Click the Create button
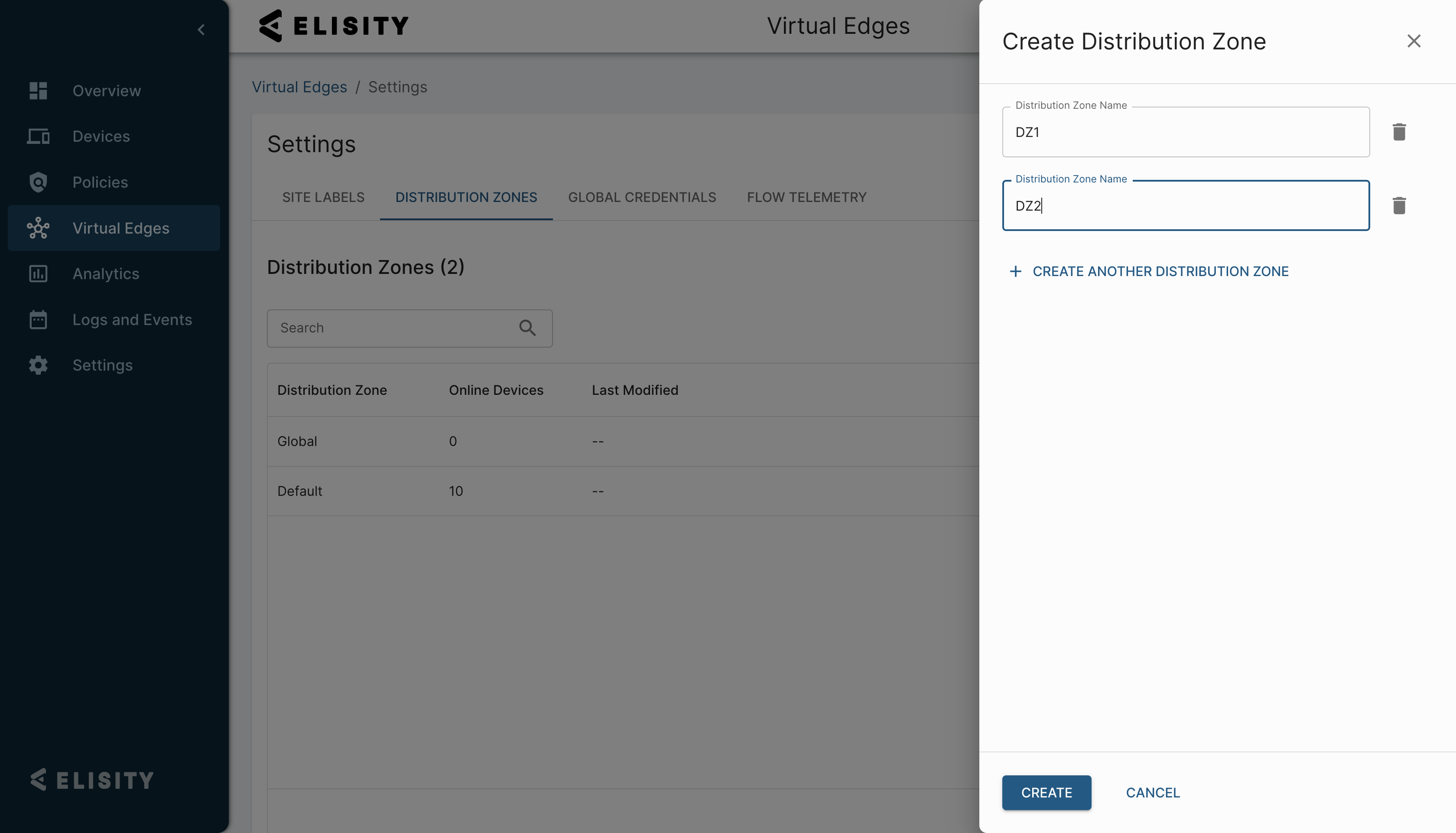1456x833 pixels. pyautogui.click(x=1046, y=793)
